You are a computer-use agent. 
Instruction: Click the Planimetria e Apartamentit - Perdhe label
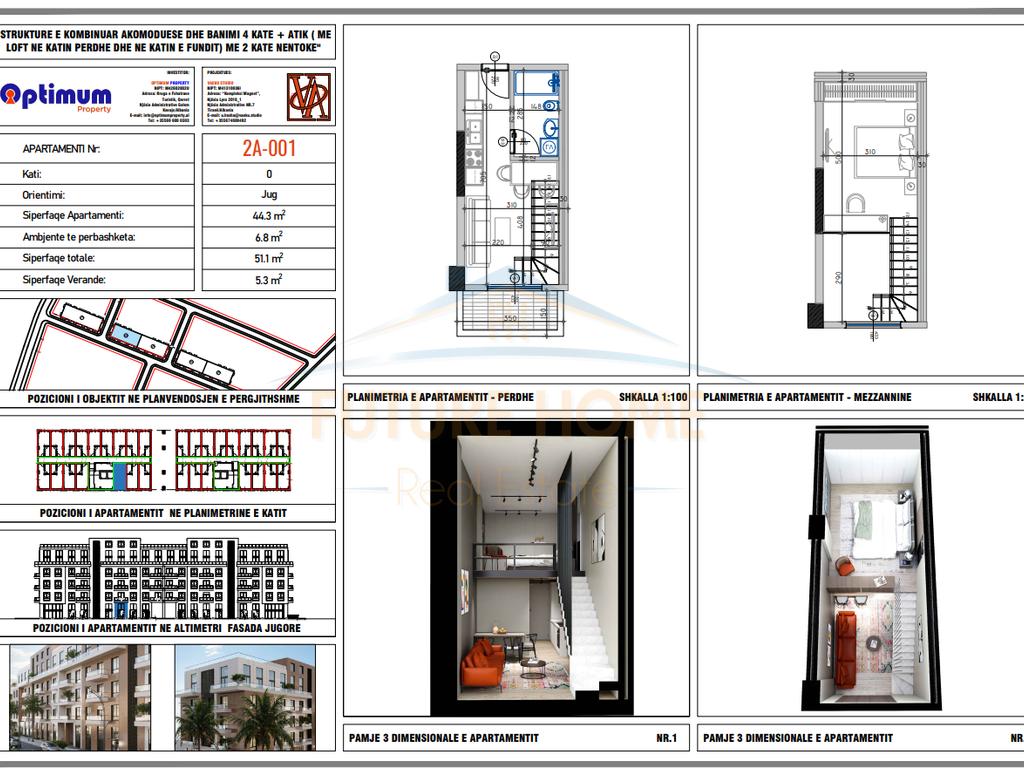click(x=441, y=397)
